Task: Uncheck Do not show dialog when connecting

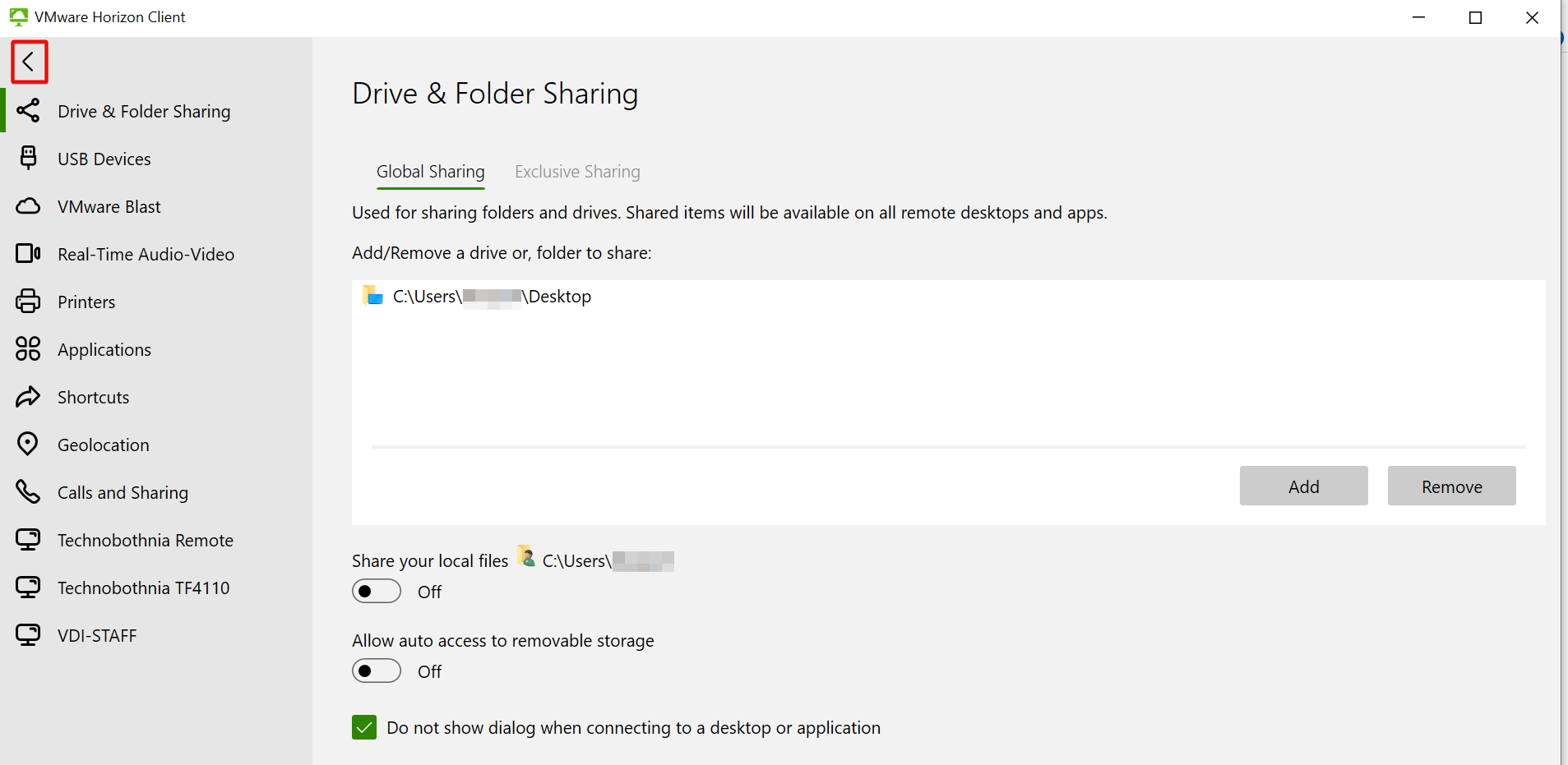Action: (x=364, y=727)
